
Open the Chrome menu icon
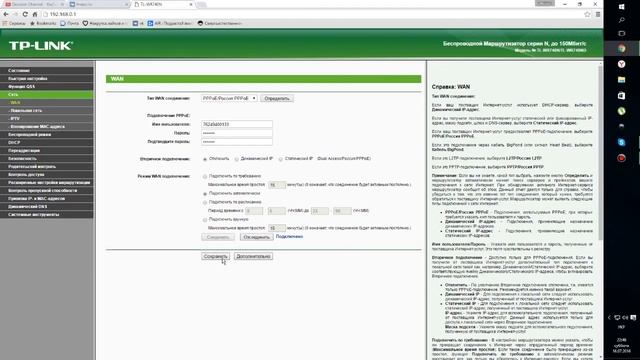coord(598,14)
